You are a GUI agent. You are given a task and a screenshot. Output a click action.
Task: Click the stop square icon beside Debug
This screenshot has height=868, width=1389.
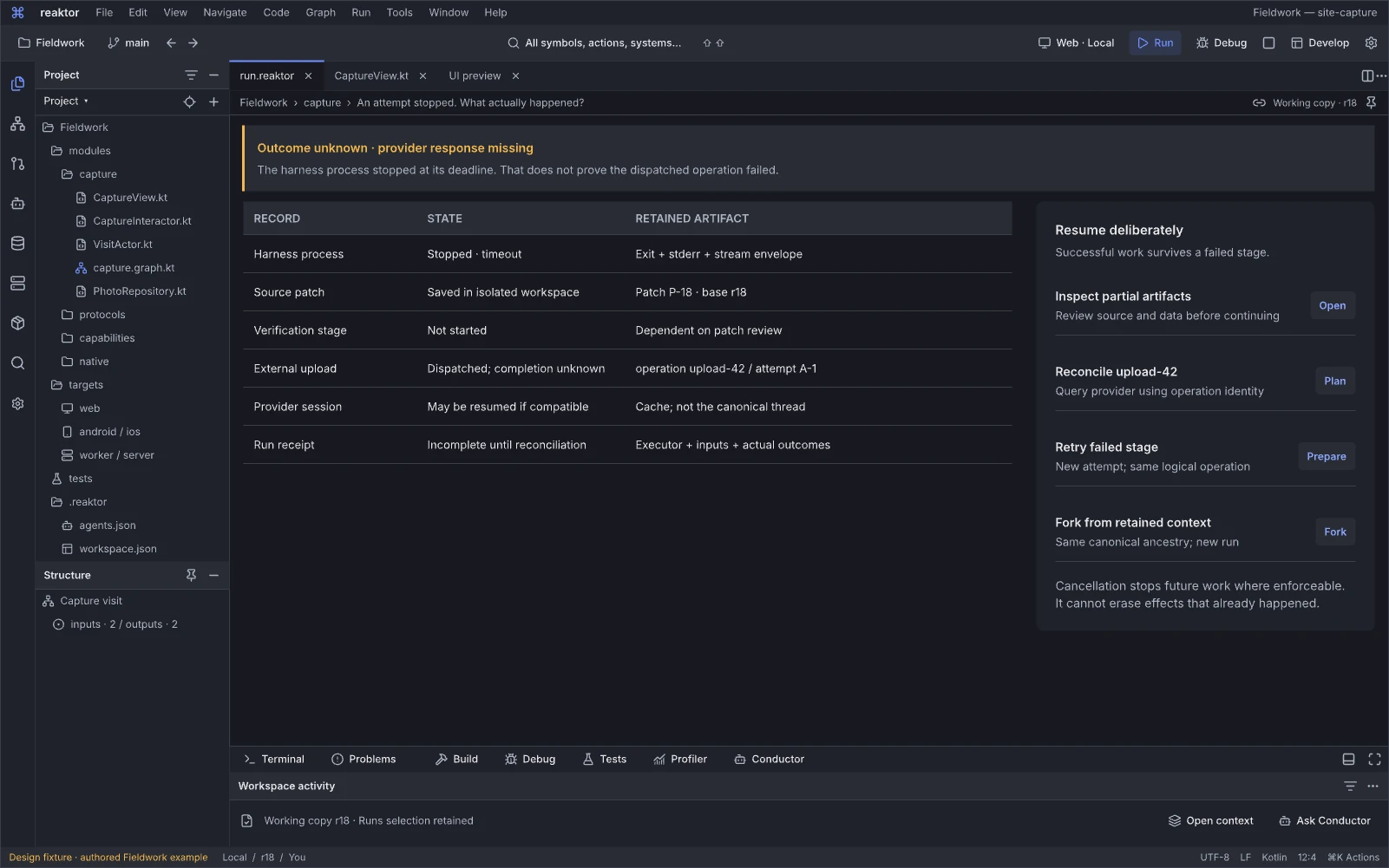1268,42
